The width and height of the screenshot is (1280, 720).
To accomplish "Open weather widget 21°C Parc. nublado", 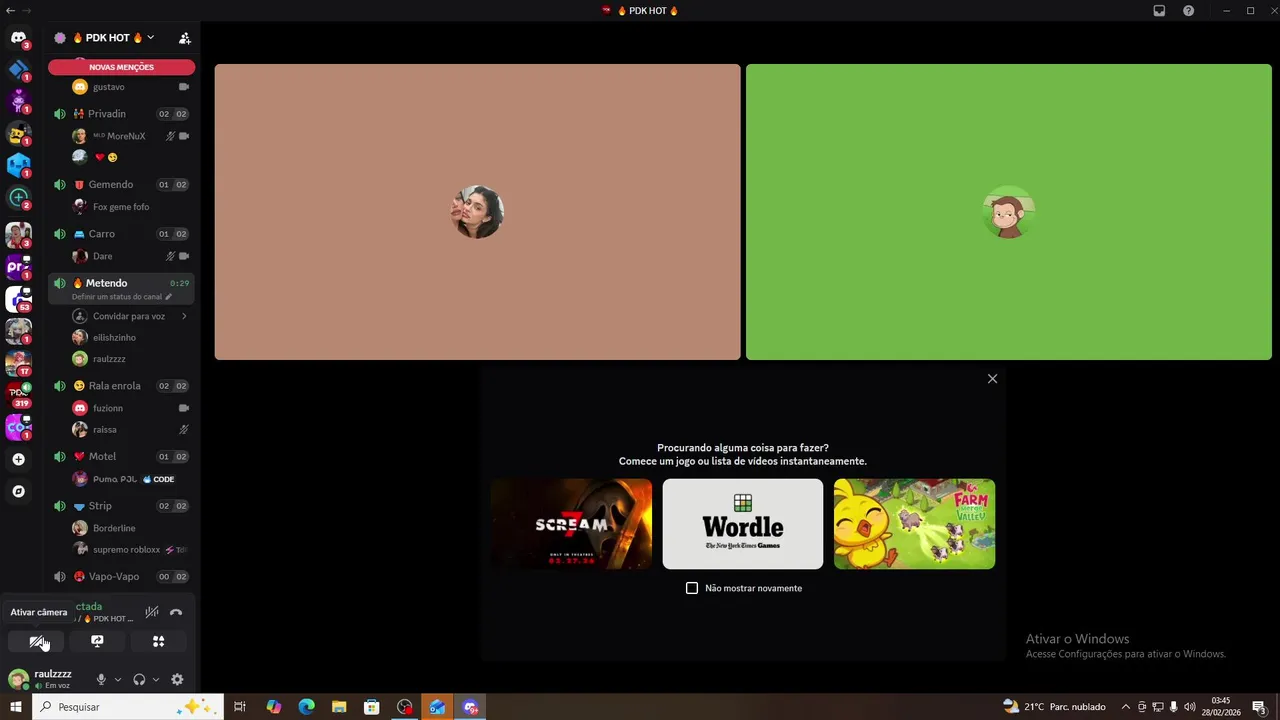I will [x=1055, y=707].
